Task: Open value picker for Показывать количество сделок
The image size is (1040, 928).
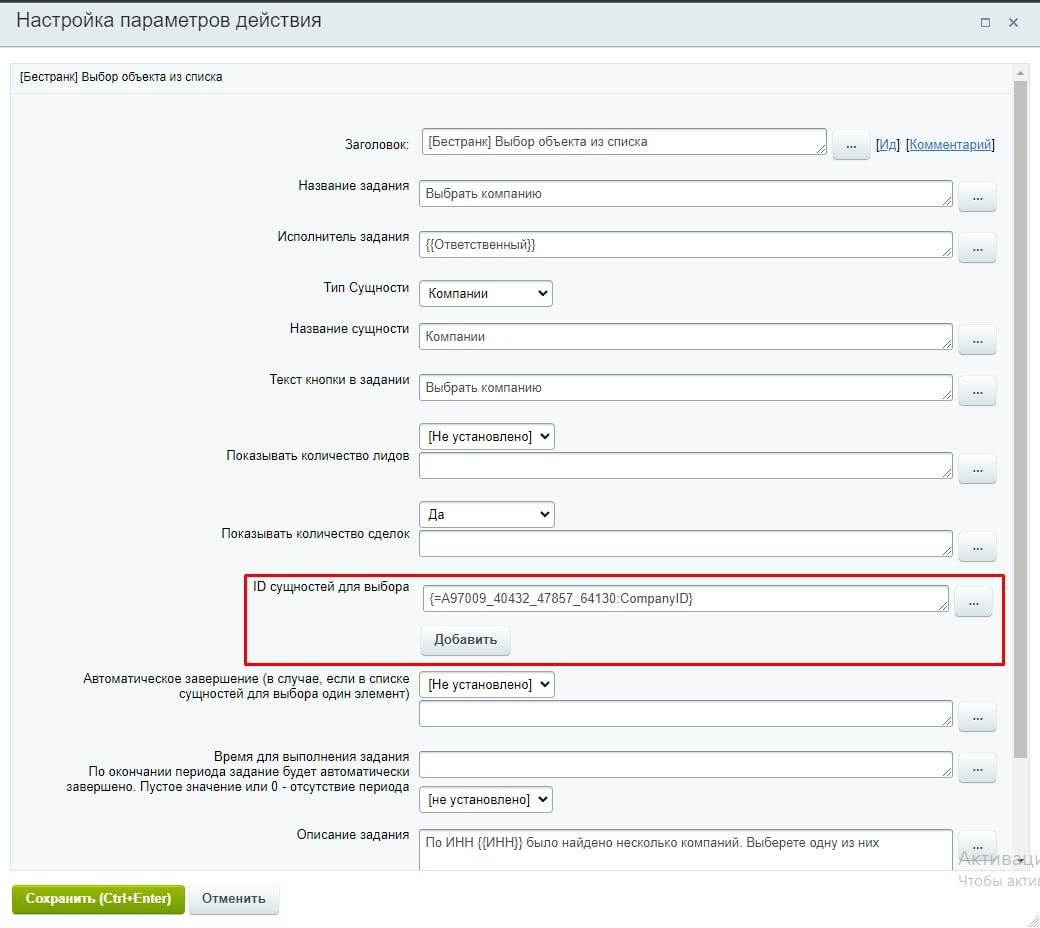Action: [x=977, y=546]
